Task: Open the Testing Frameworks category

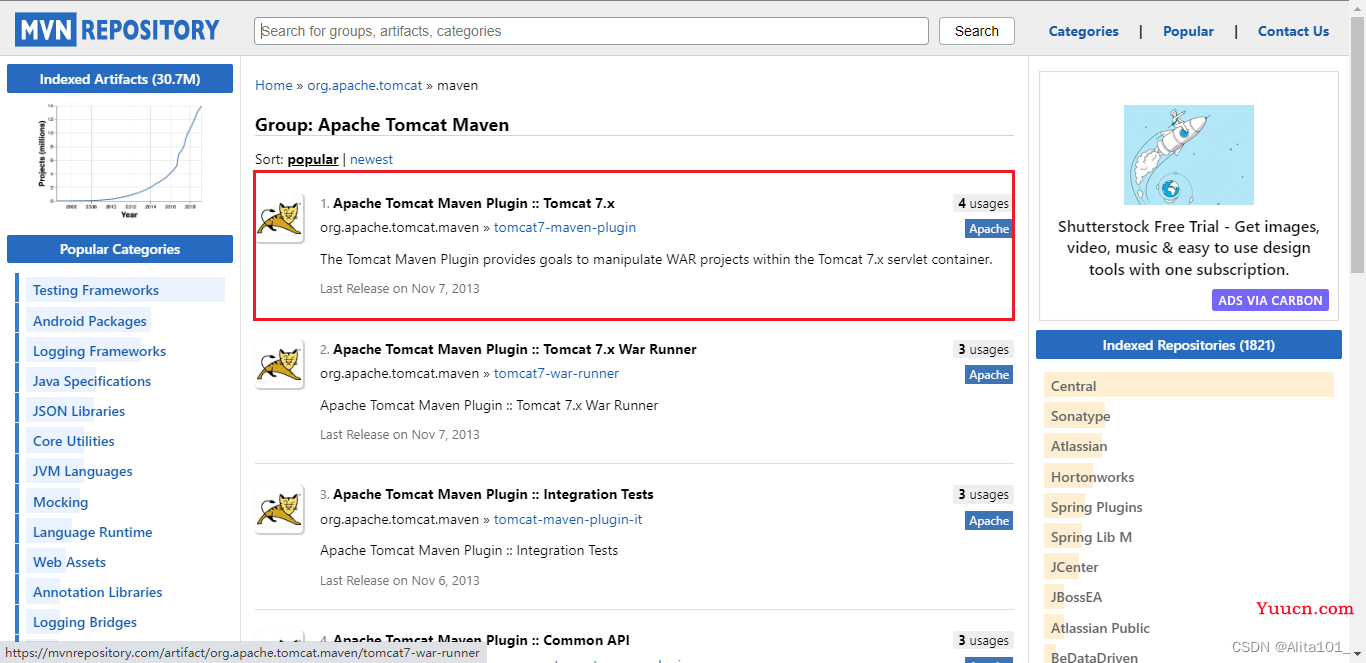Action: 96,290
